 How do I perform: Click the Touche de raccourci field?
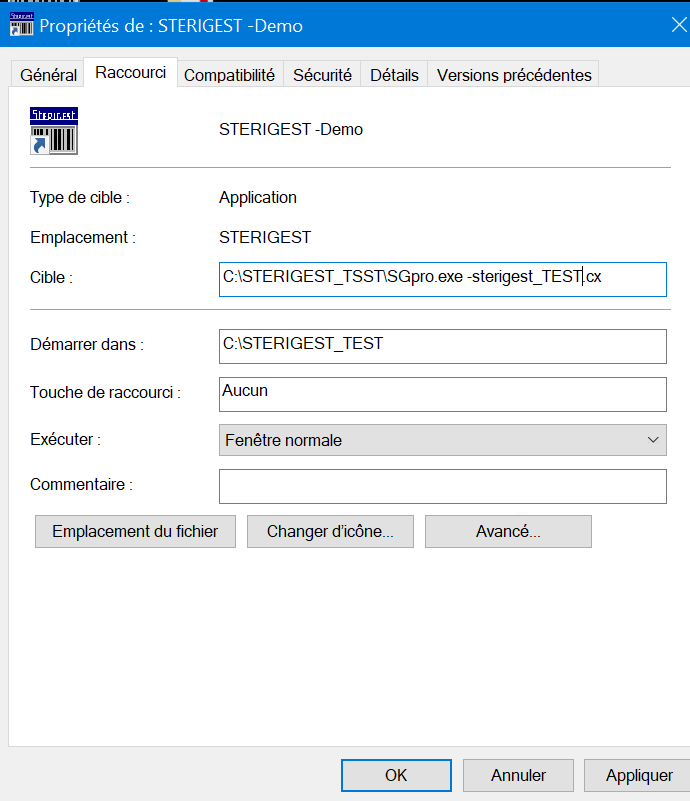tap(443, 394)
